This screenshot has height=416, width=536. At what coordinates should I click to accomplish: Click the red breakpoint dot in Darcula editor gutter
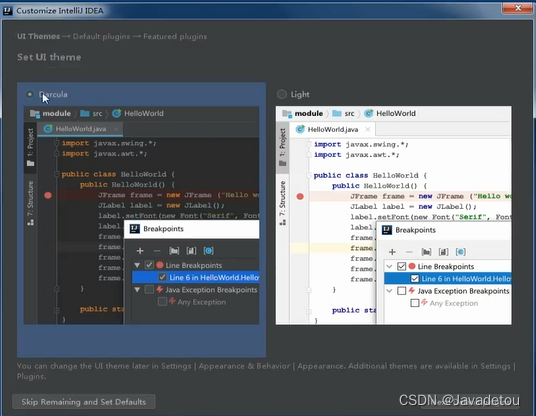click(x=48, y=195)
